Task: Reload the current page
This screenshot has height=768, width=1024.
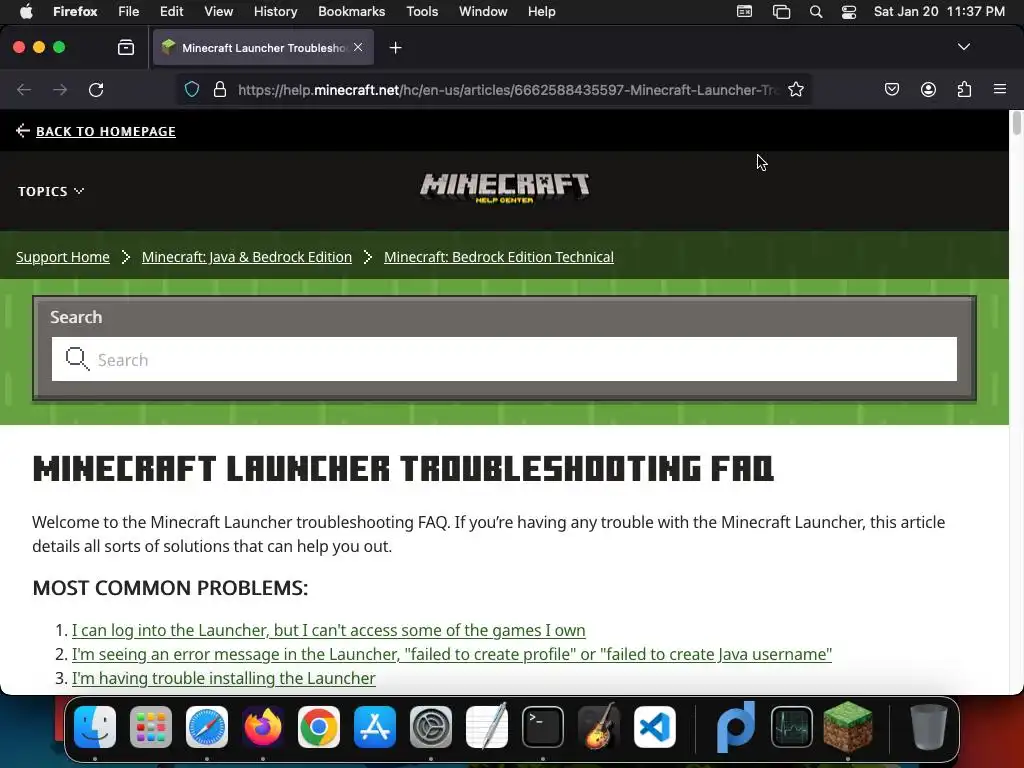Action: point(96,89)
